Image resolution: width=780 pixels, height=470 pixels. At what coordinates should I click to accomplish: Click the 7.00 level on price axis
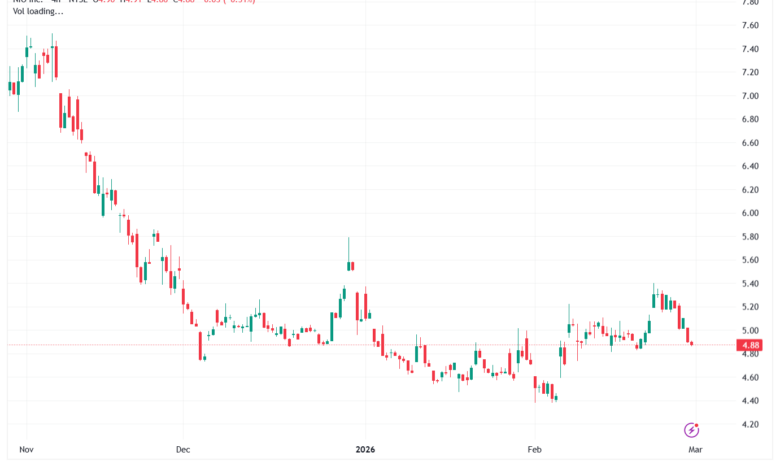coord(750,96)
